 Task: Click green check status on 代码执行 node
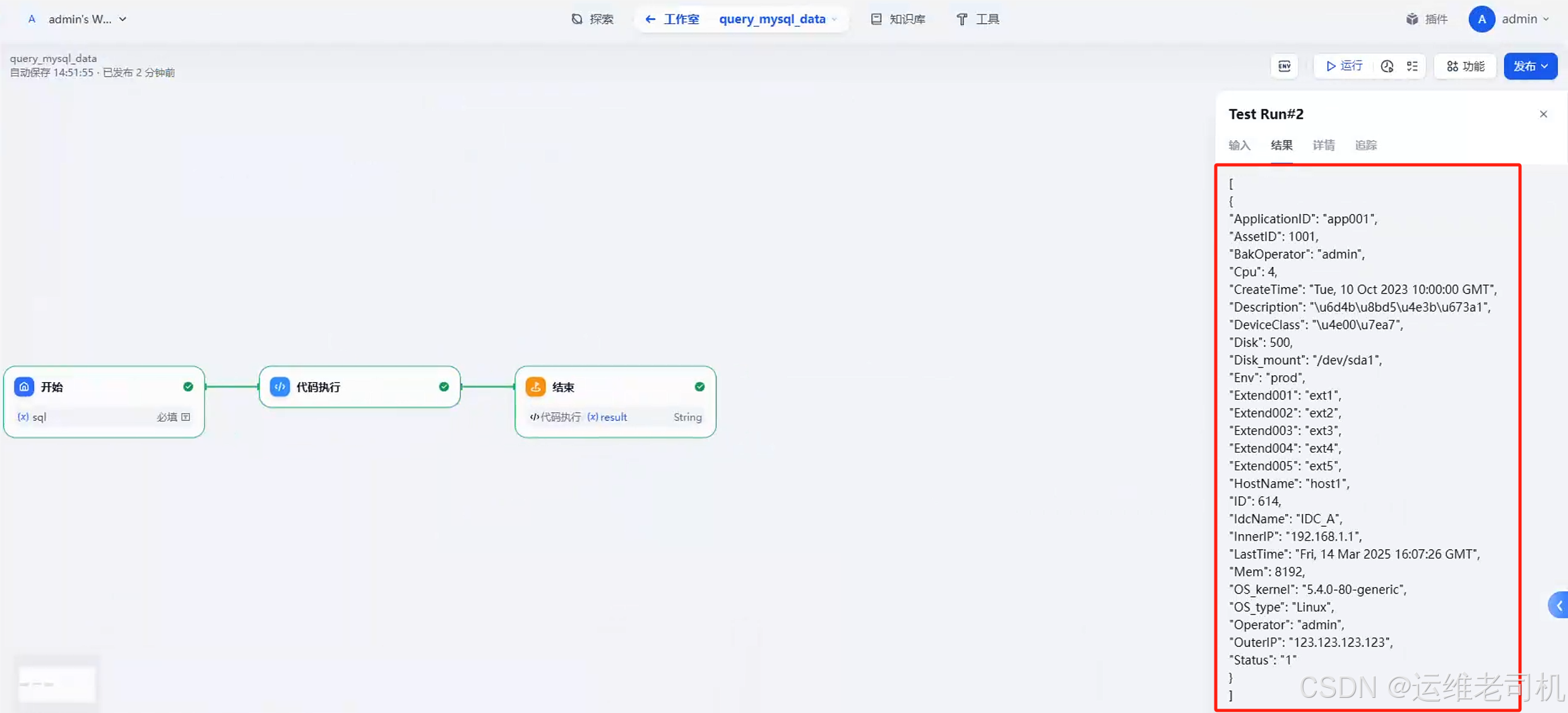444,386
